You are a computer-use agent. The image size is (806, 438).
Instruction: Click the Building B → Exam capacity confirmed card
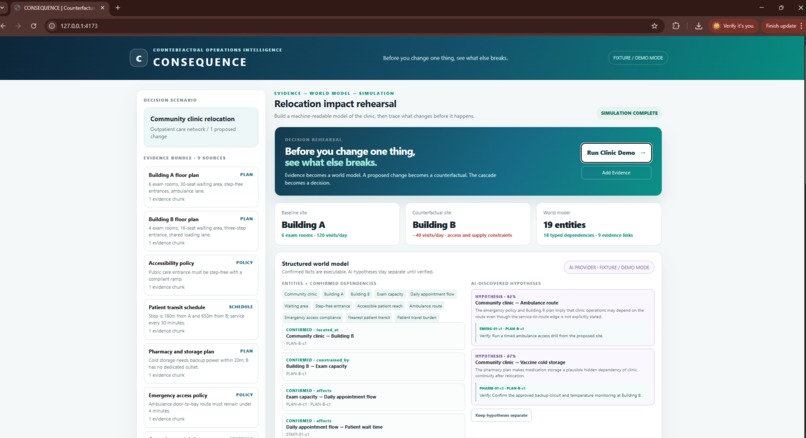point(373,367)
